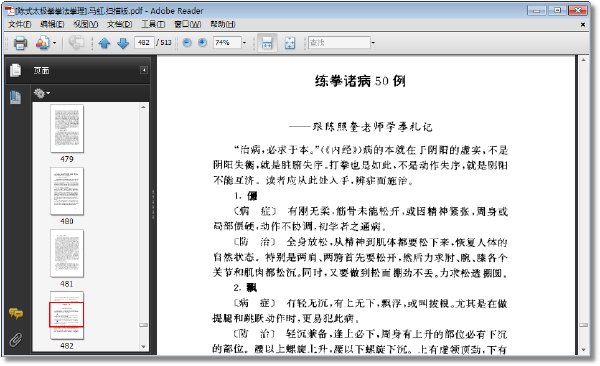Open the 工具 (Tools) menu

153,24
